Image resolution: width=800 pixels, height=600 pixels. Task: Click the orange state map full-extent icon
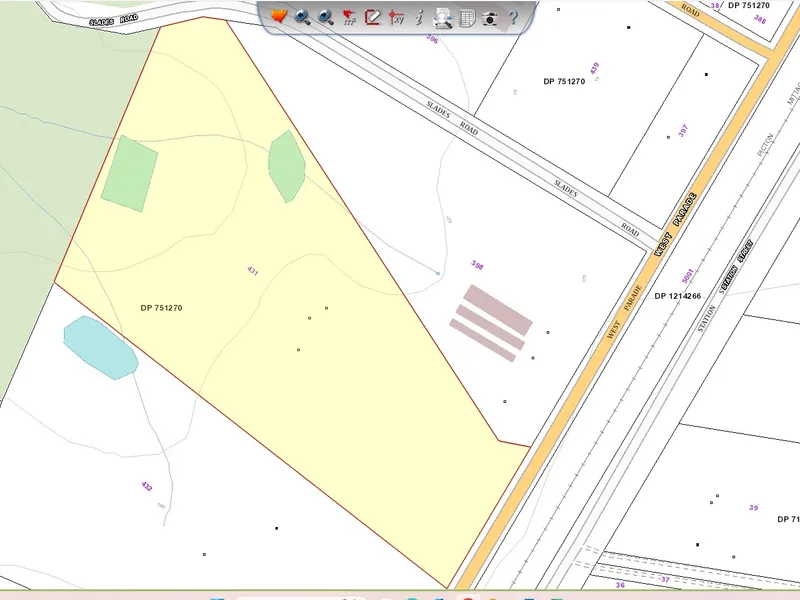coord(279,17)
